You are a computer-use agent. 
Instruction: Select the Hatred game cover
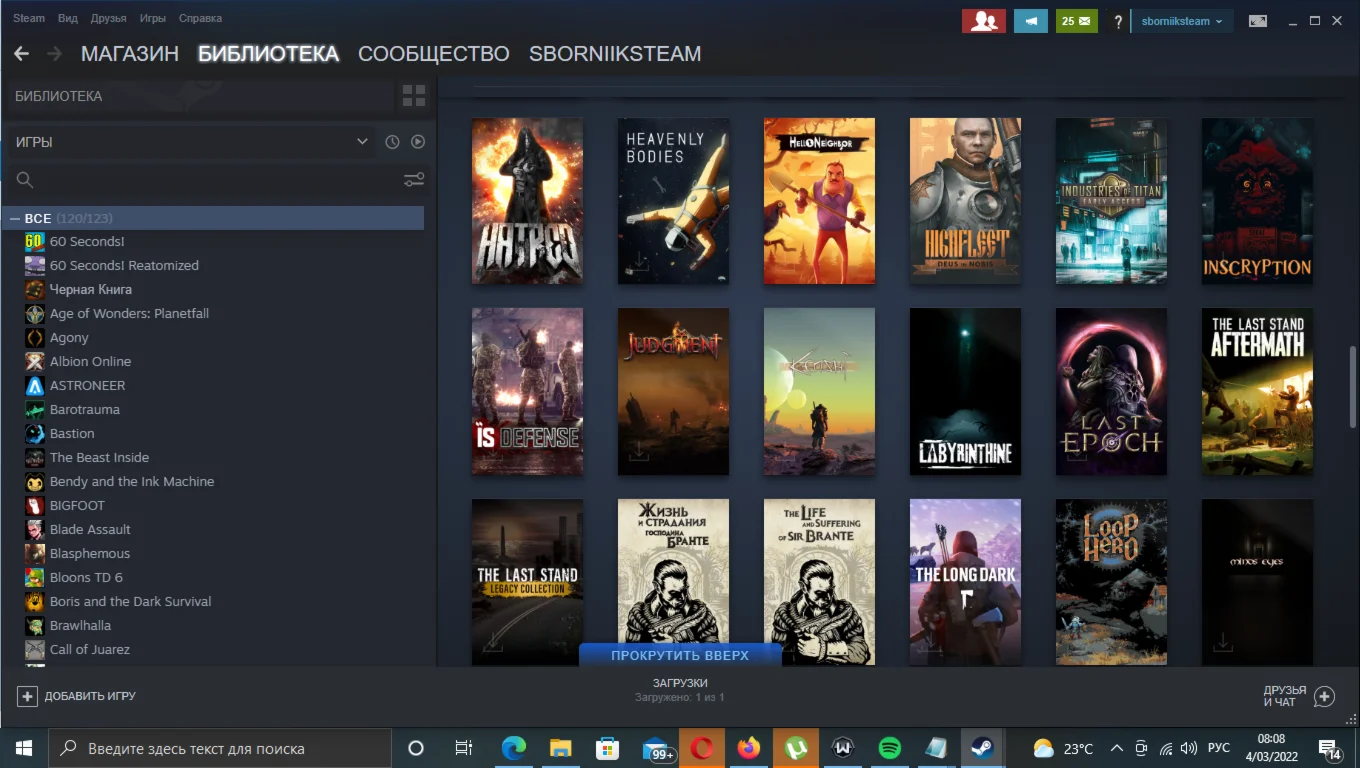[x=527, y=201]
